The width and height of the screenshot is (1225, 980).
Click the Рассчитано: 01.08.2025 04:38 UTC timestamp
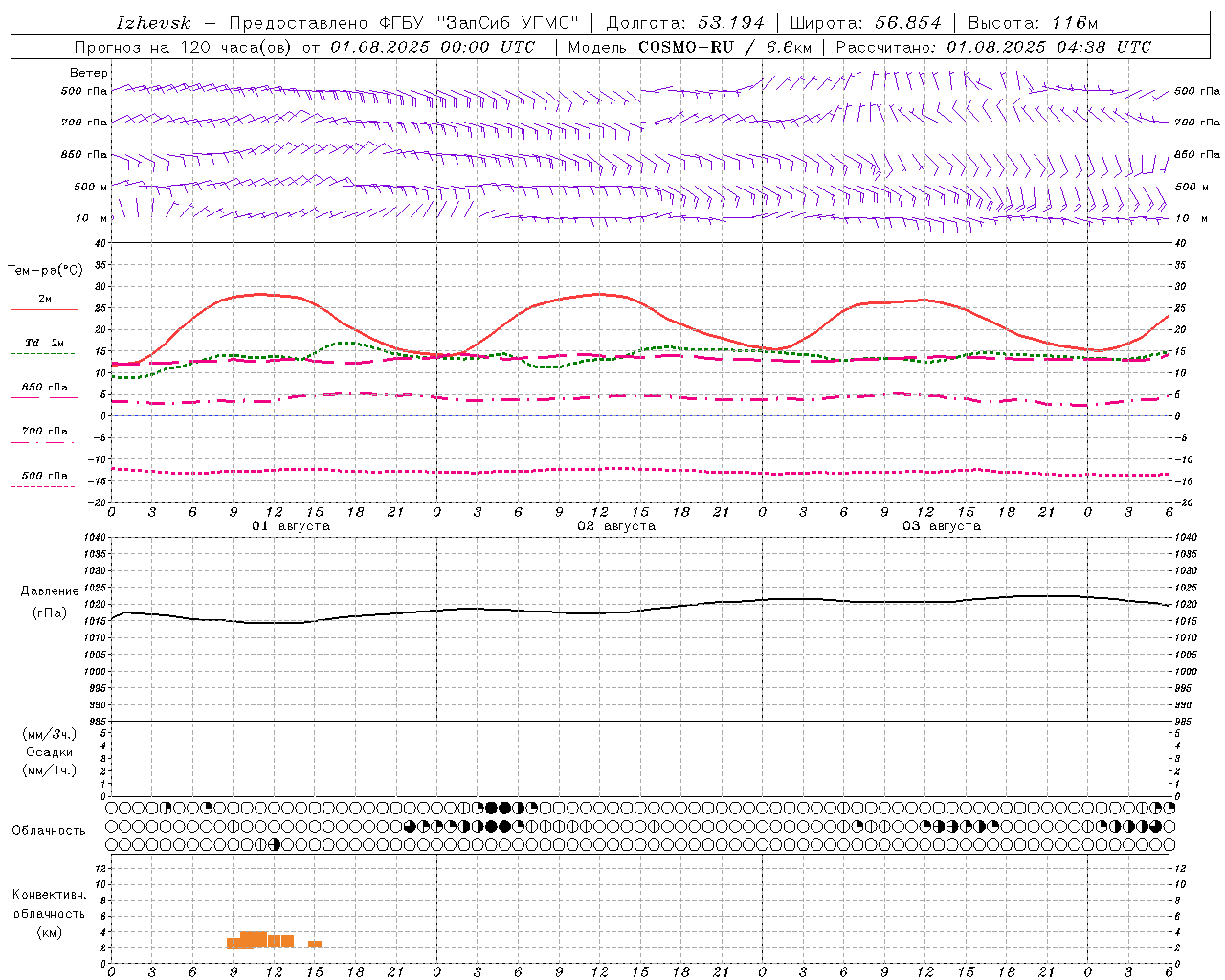point(993,47)
